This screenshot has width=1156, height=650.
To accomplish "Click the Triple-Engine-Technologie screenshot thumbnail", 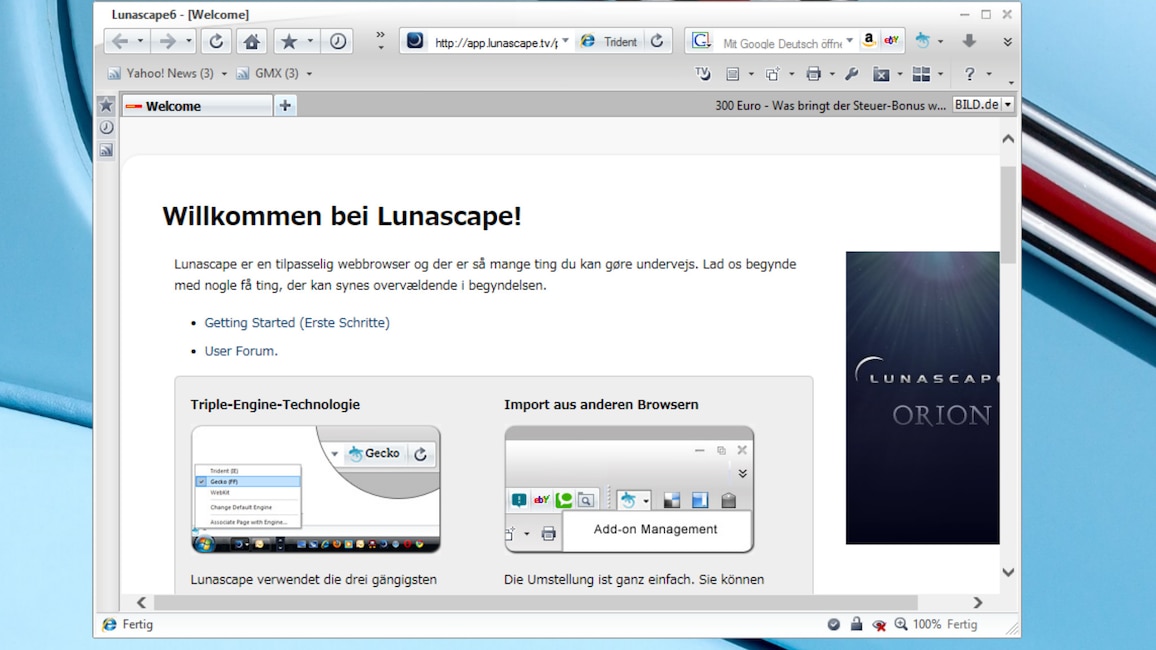I will pos(316,489).
